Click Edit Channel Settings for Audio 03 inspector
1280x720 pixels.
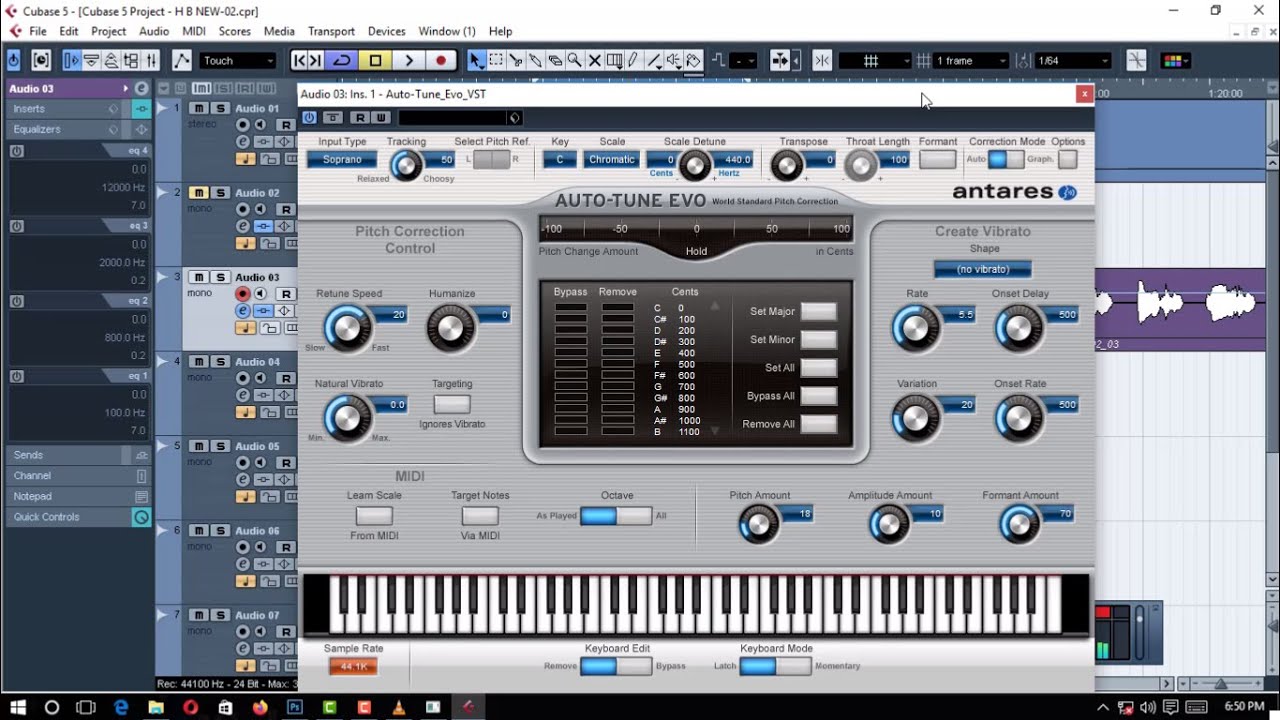click(141, 88)
